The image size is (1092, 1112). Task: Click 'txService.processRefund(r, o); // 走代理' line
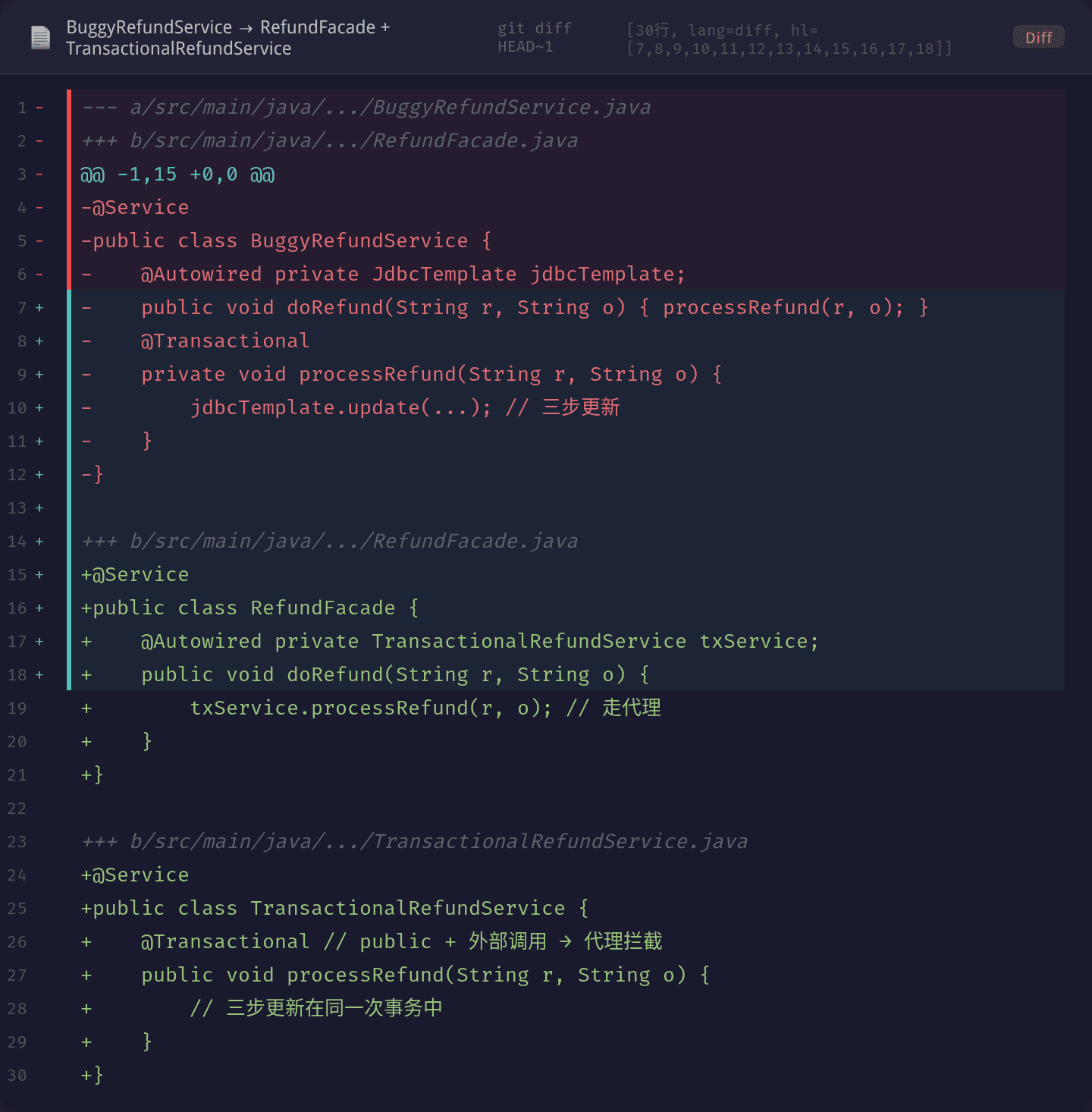coord(425,708)
